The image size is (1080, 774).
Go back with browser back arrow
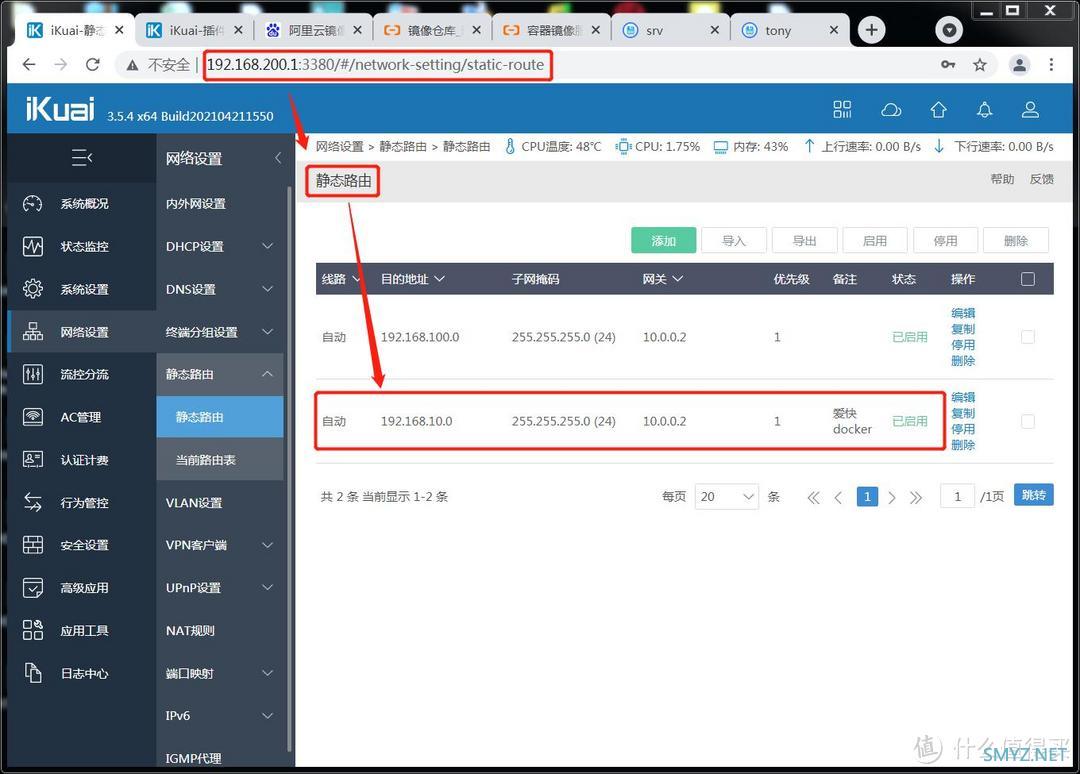pos(29,65)
